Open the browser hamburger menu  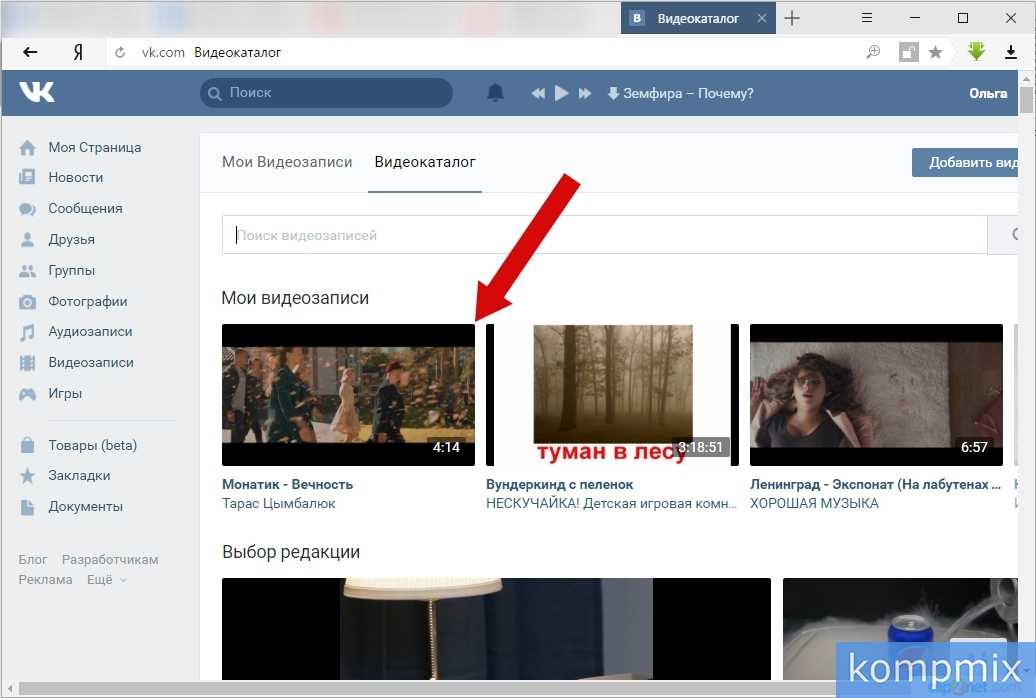pos(867,18)
